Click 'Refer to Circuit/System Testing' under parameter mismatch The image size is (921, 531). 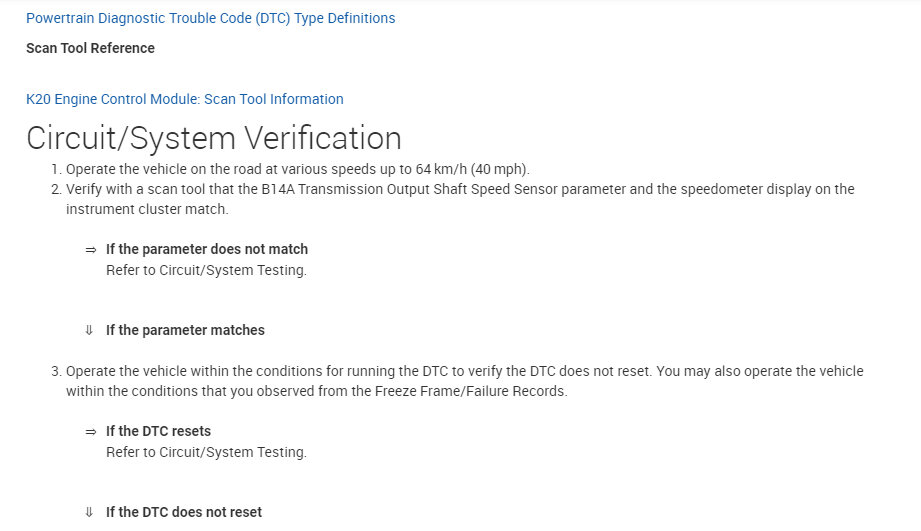point(206,270)
